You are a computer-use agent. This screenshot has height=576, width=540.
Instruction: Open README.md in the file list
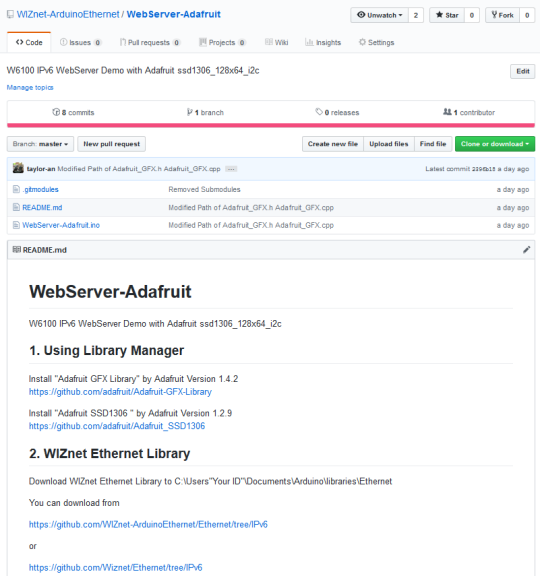(x=42, y=208)
